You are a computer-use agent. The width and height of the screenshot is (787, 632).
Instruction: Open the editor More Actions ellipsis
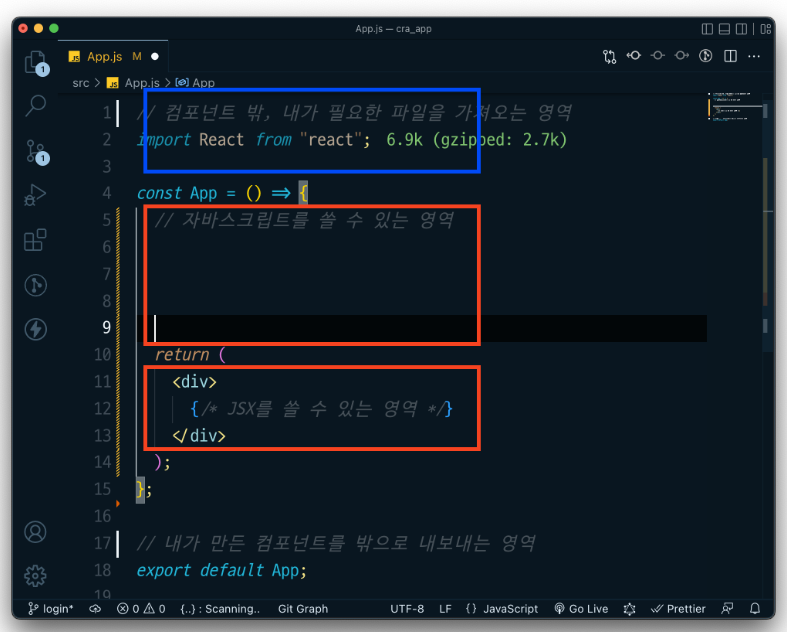tap(754, 56)
